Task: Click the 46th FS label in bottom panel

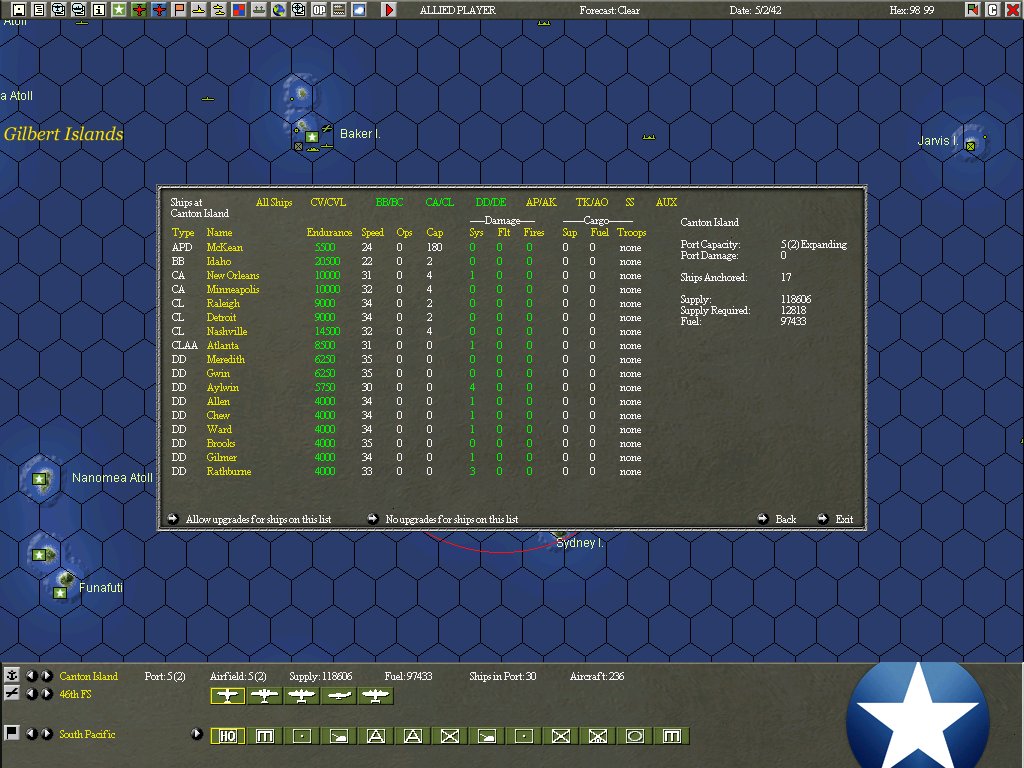Action: point(76,694)
